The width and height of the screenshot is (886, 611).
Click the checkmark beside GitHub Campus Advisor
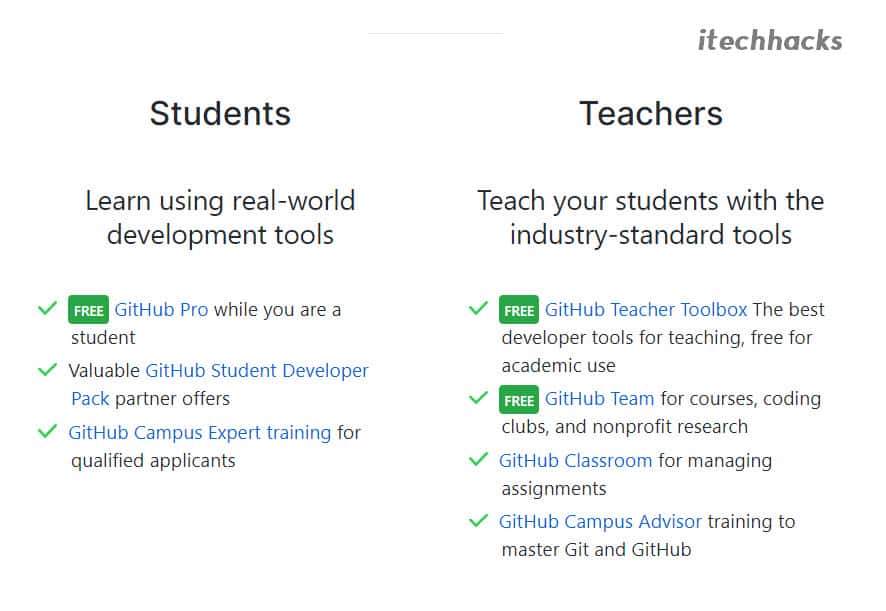coord(478,520)
